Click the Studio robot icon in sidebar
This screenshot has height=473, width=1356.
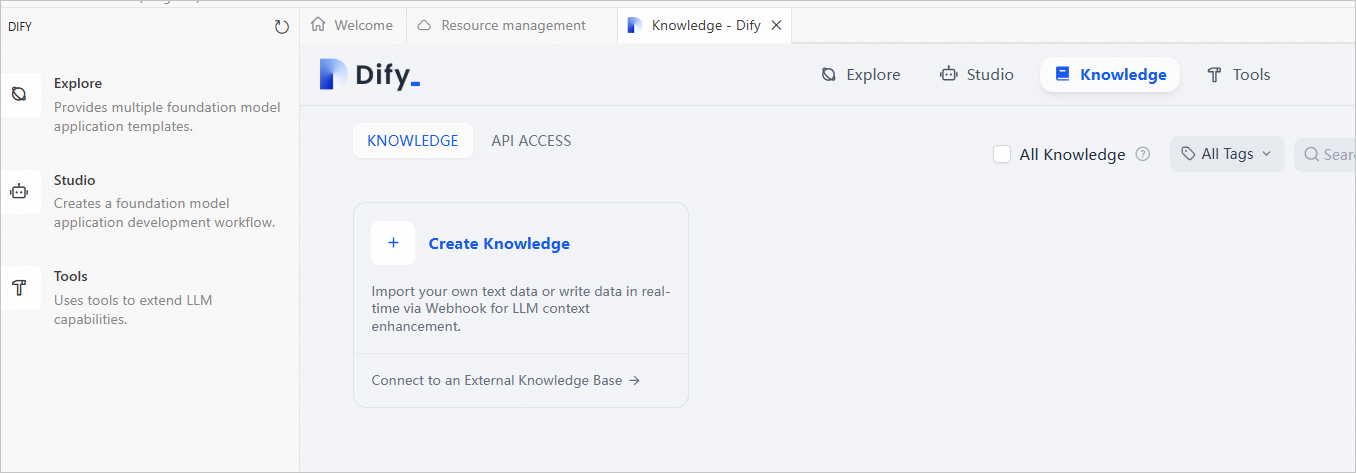point(19,192)
